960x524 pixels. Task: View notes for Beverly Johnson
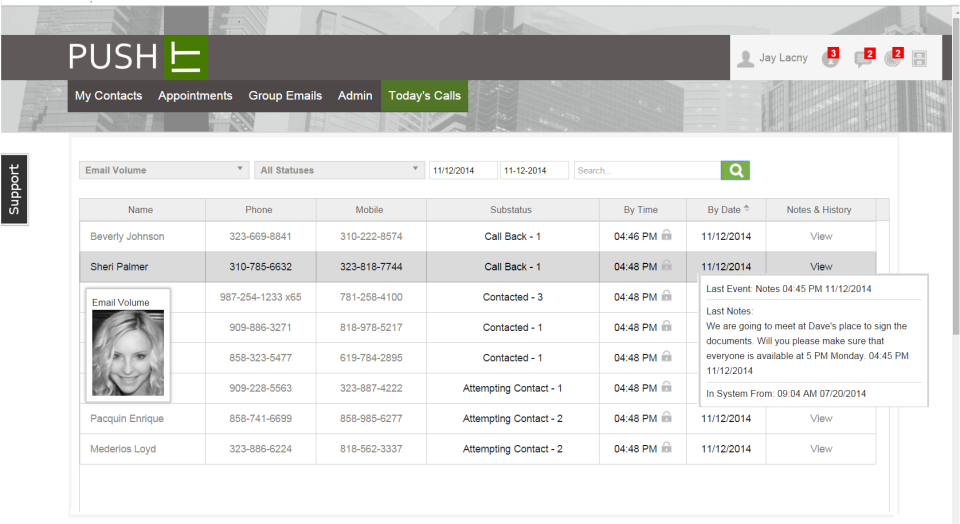(x=821, y=236)
